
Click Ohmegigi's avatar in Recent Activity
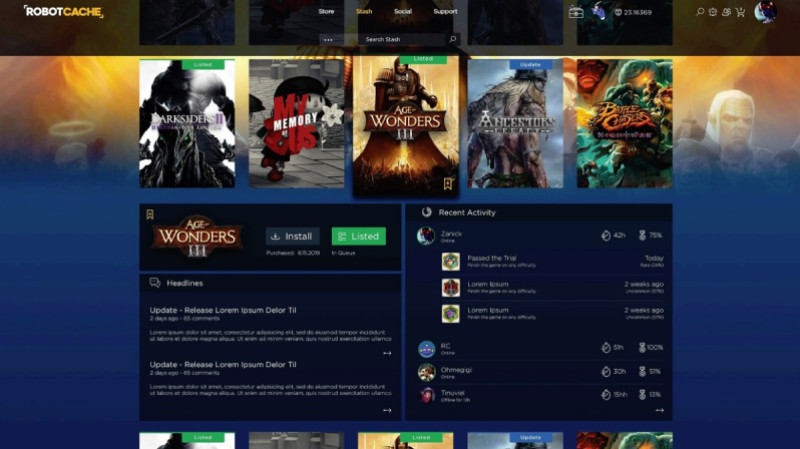(x=427, y=372)
